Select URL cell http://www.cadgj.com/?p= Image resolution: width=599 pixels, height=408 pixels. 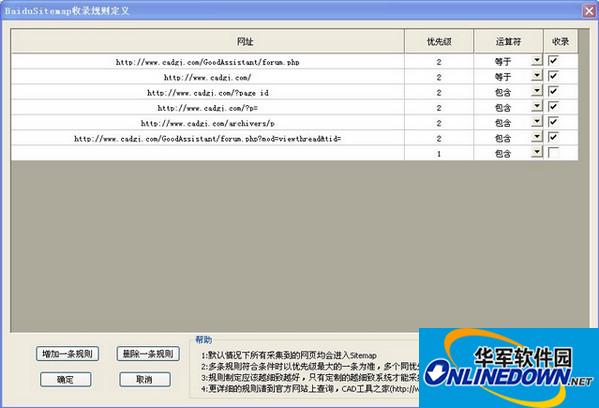point(207,108)
